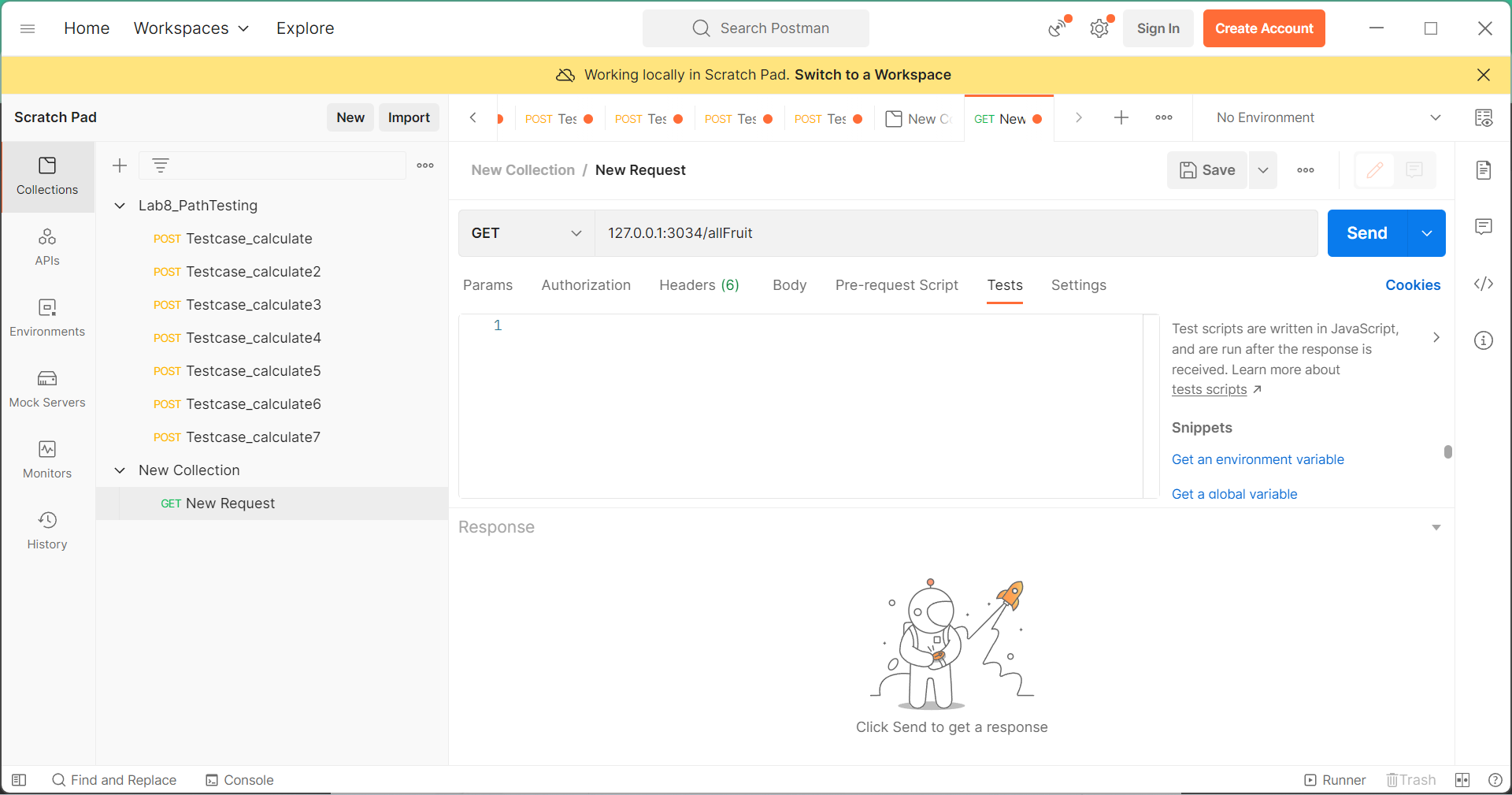Click the Cookies link
Screen dimensions: 1512x795
pos(1412,285)
